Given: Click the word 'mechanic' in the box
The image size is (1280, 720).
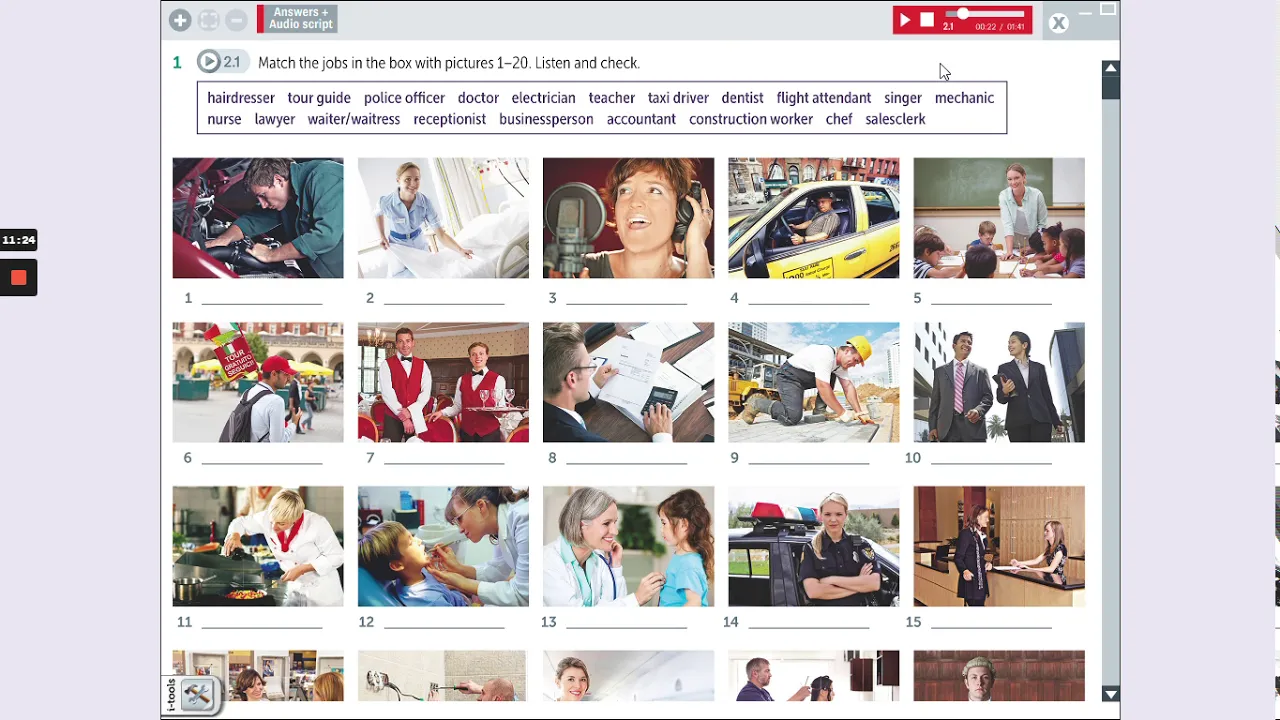Looking at the screenshot, I should point(964,98).
